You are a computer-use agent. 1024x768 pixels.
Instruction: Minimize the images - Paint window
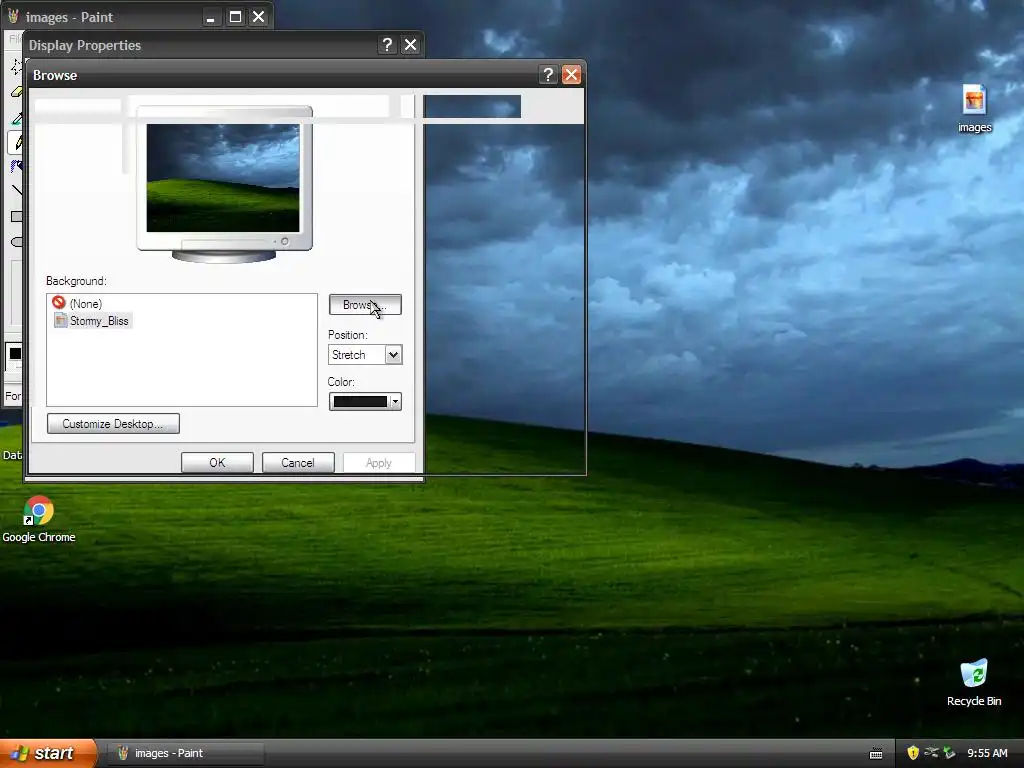pos(210,17)
